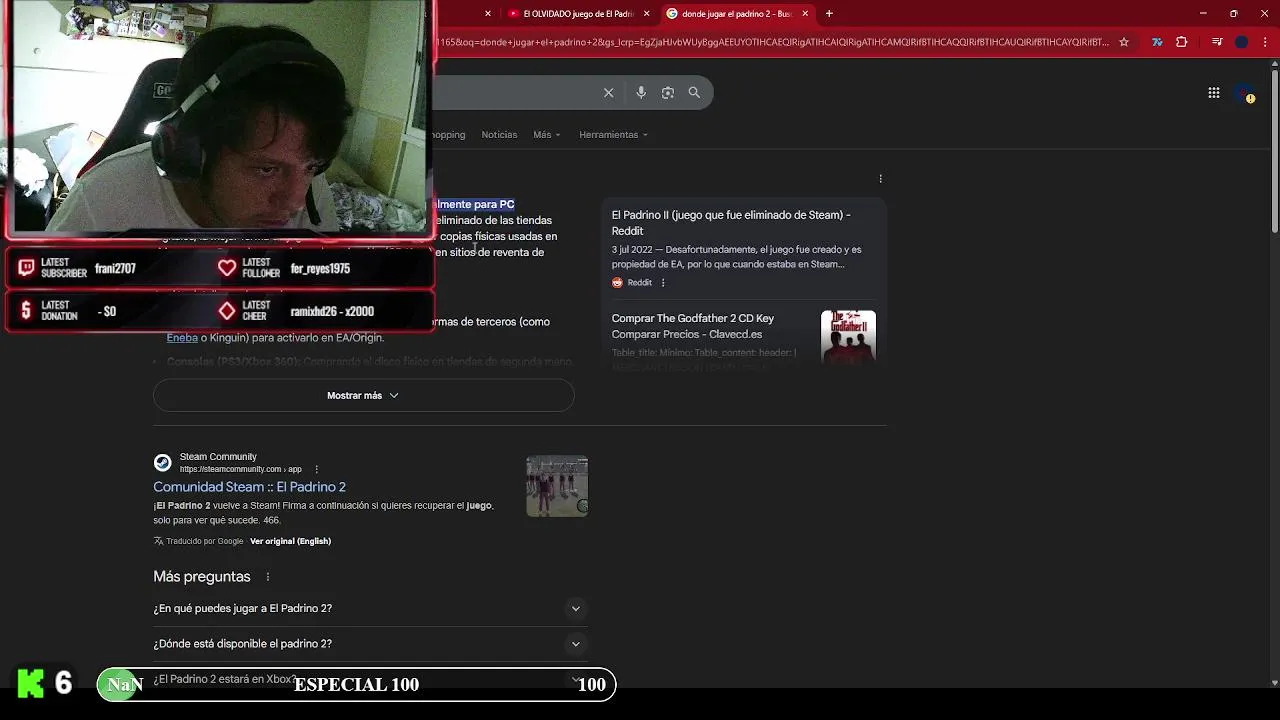Open 'Comunidad Steam :: El Padrino 2' result
Image resolution: width=1280 pixels, height=720 pixels.
pyautogui.click(x=249, y=487)
